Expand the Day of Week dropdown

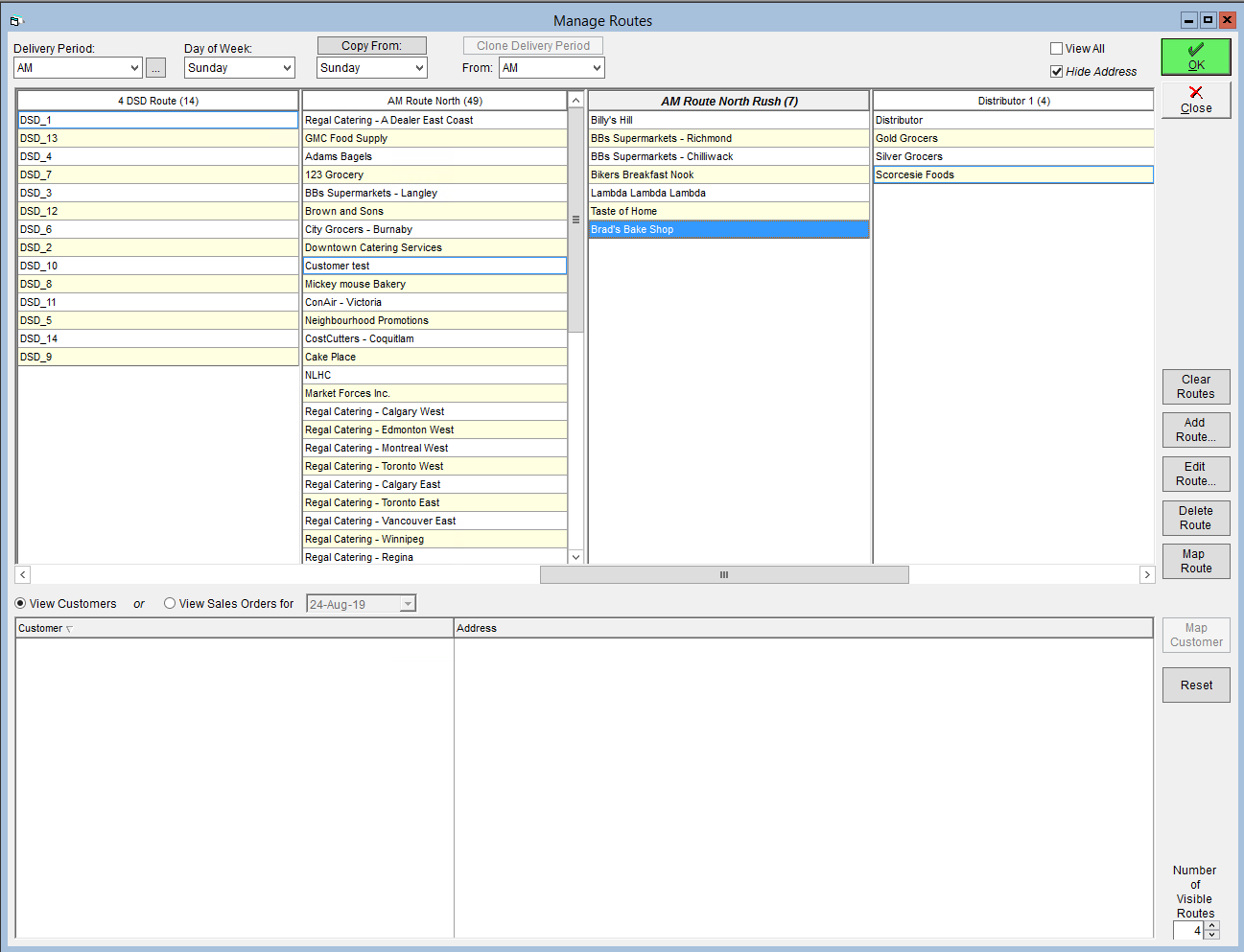point(287,68)
